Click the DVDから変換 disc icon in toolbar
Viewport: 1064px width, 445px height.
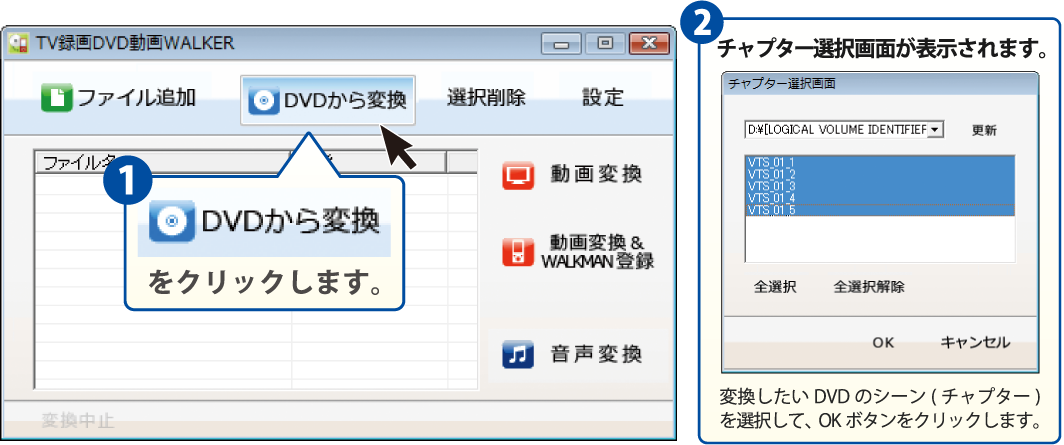pos(263,101)
